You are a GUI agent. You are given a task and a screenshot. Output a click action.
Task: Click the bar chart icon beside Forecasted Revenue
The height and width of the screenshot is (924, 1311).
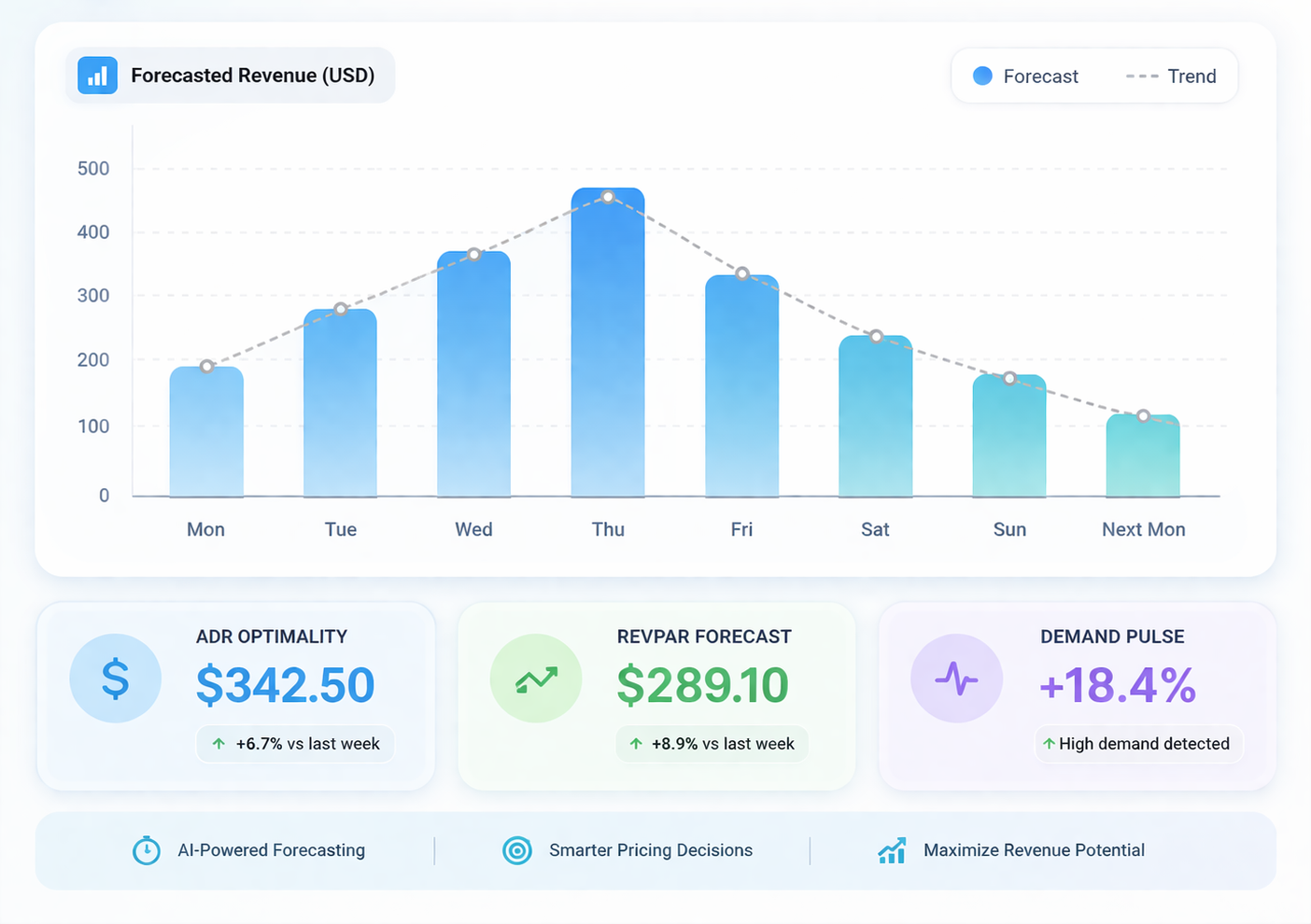[97, 76]
